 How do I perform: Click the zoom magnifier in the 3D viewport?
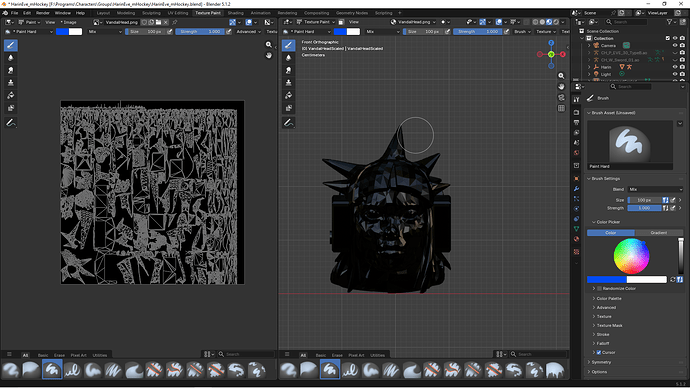(x=561, y=76)
